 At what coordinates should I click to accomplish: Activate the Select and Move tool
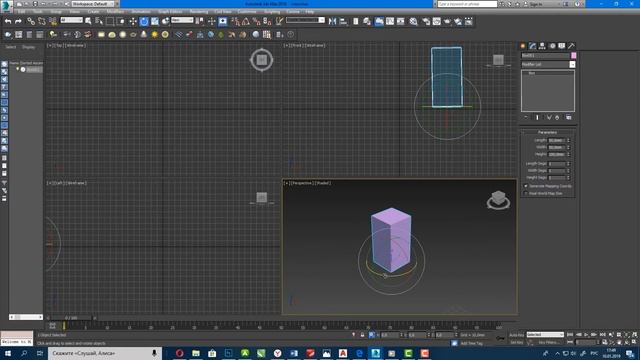coord(133,21)
